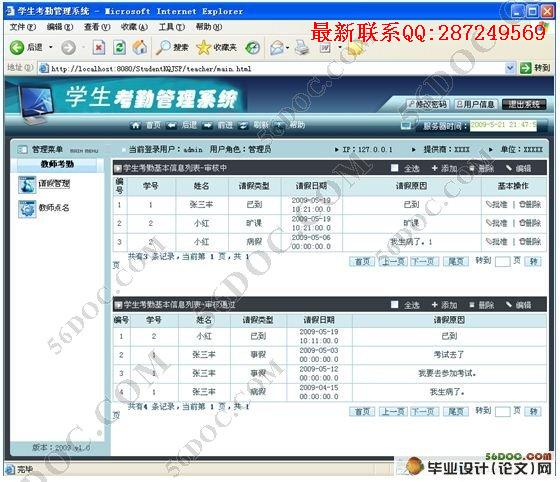The height and width of the screenshot is (482, 560).
Task: Click 编辑 in the 审核通过 list header
Action: 519,305
